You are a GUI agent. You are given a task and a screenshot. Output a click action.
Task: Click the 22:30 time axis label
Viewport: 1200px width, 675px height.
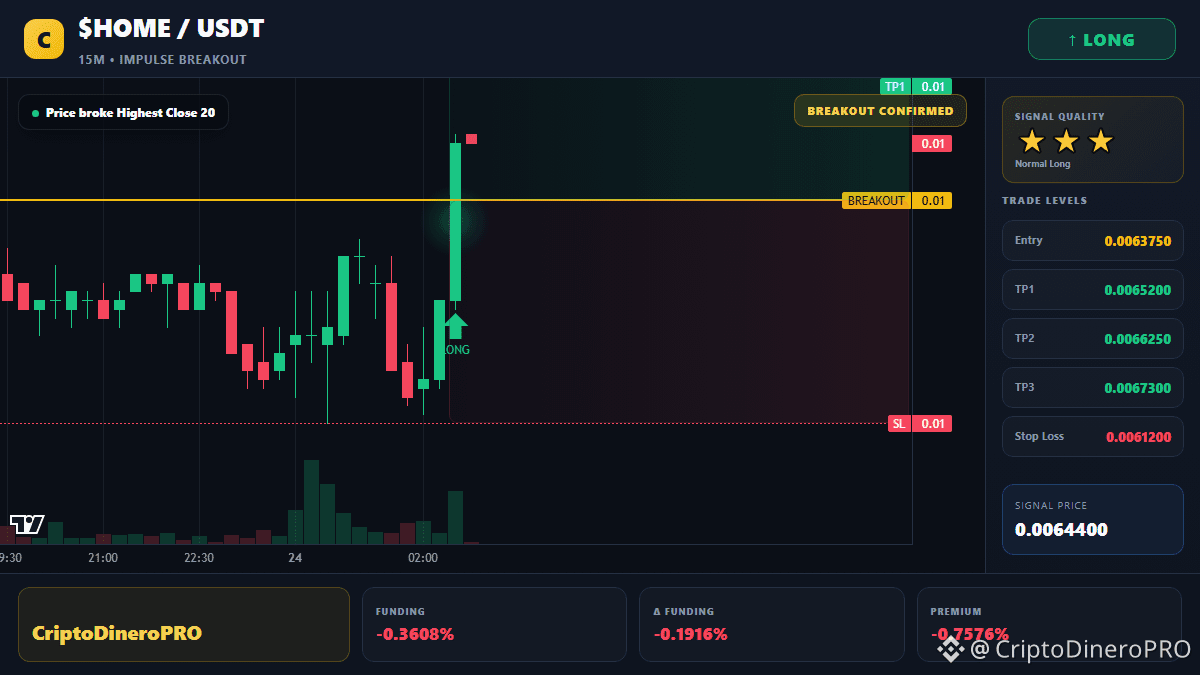click(x=198, y=558)
